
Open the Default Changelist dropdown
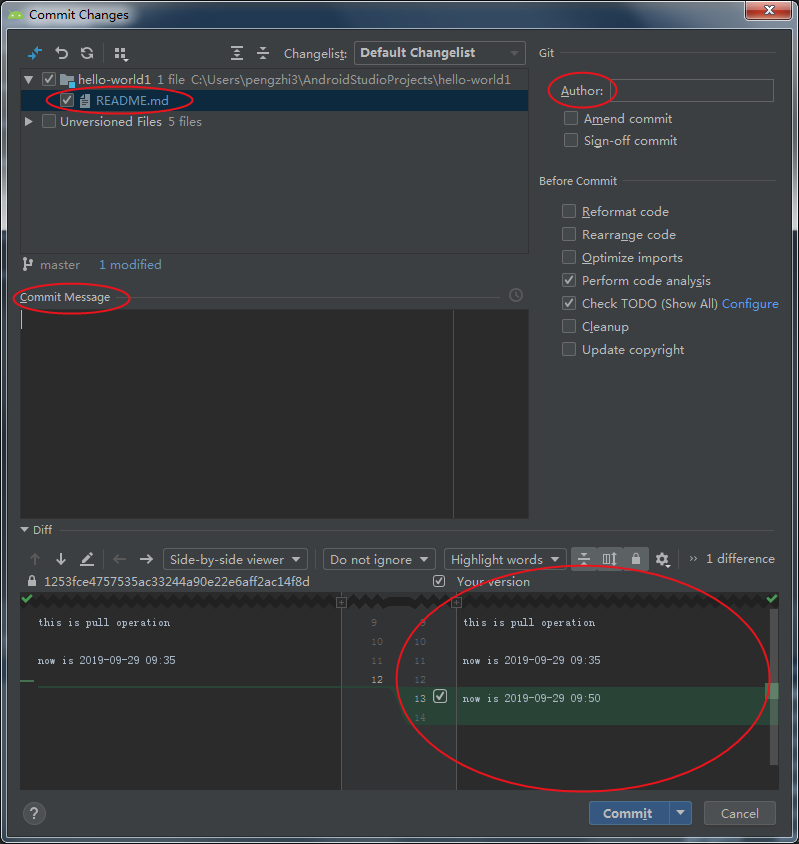point(439,53)
